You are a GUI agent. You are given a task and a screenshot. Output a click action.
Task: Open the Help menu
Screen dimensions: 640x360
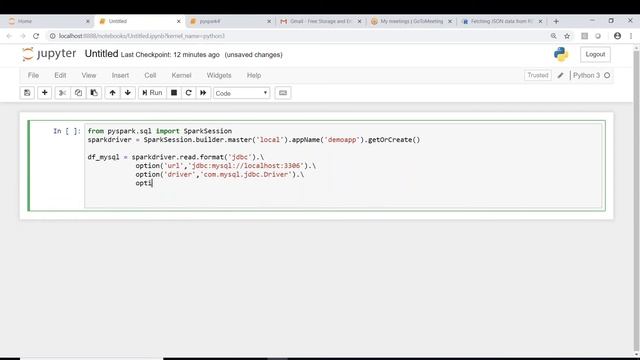coord(254,76)
